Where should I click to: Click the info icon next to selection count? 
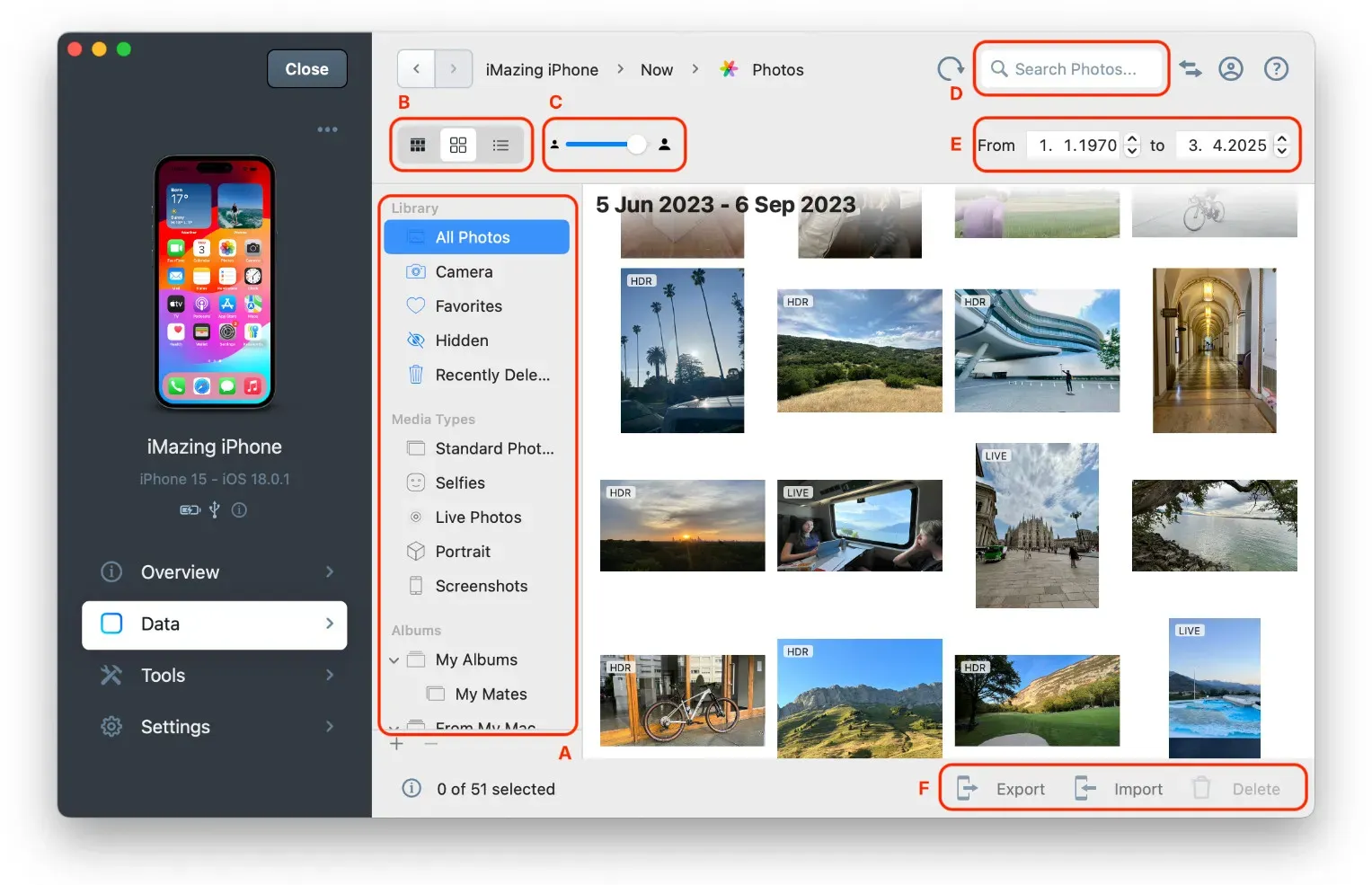point(412,788)
